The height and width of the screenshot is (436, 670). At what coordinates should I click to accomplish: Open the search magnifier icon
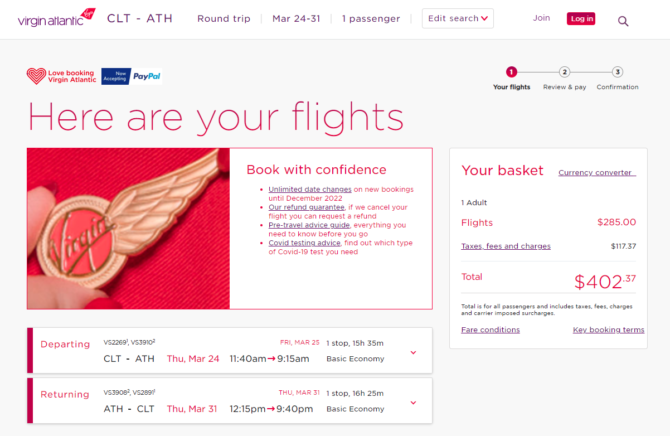[x=623, y=21]
